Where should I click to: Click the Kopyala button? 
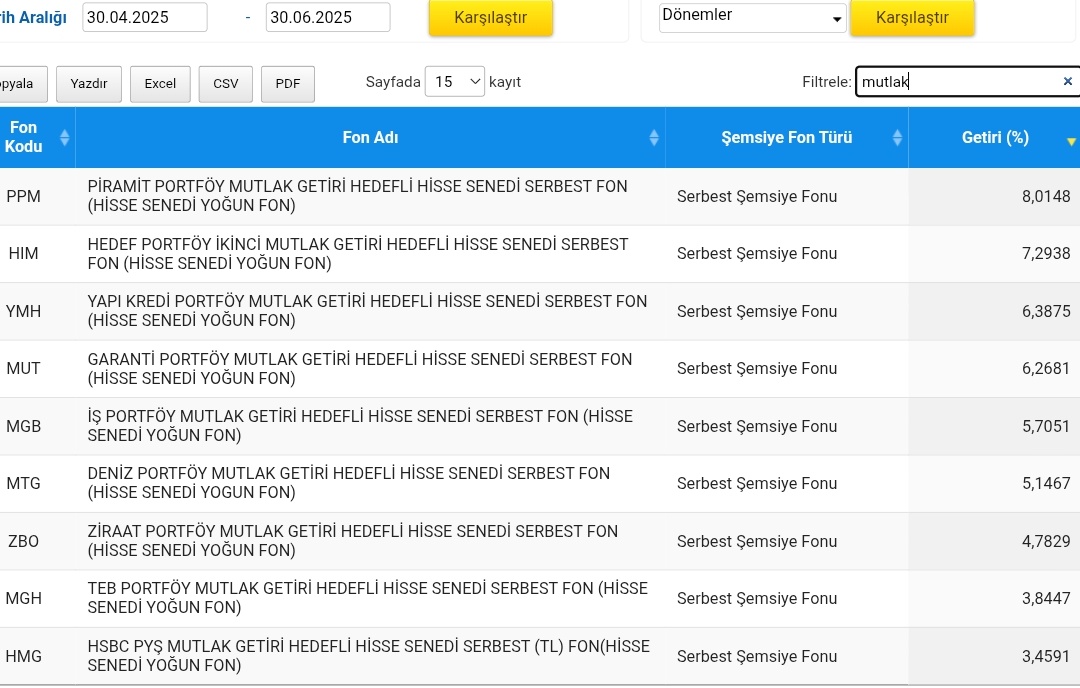[21, 84]
